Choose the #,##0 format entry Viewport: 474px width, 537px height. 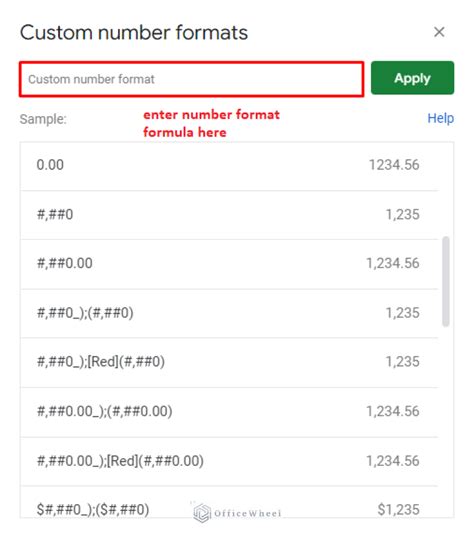pos(229,215)
